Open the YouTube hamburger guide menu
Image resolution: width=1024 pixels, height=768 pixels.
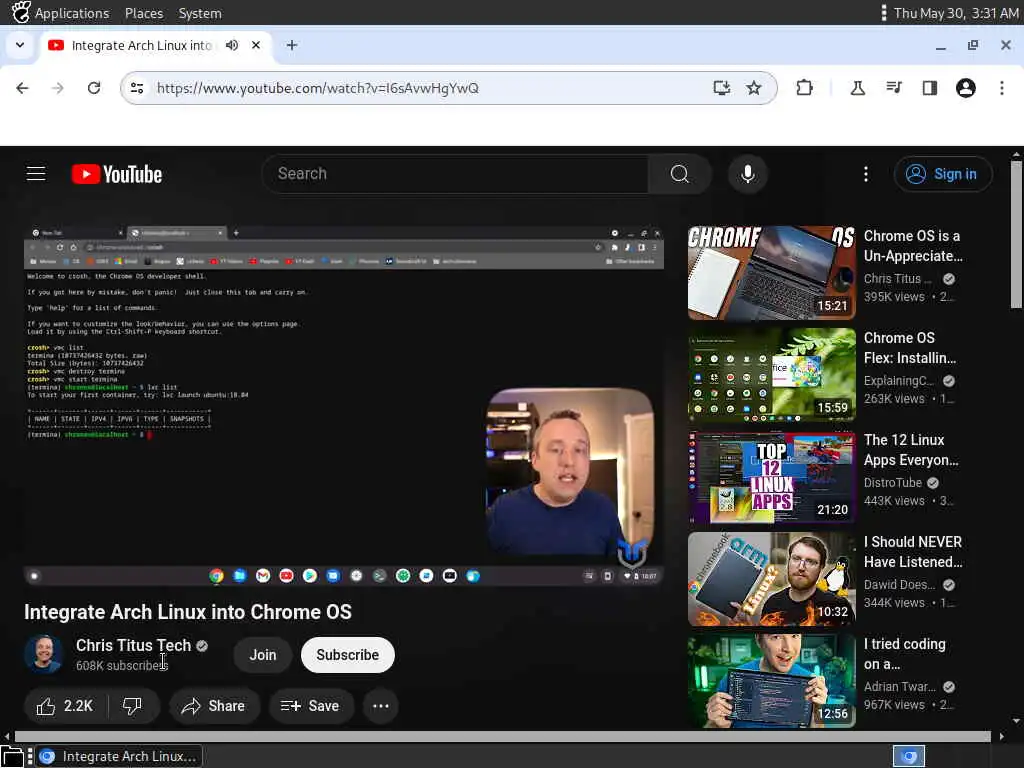(x=36, y=174)
